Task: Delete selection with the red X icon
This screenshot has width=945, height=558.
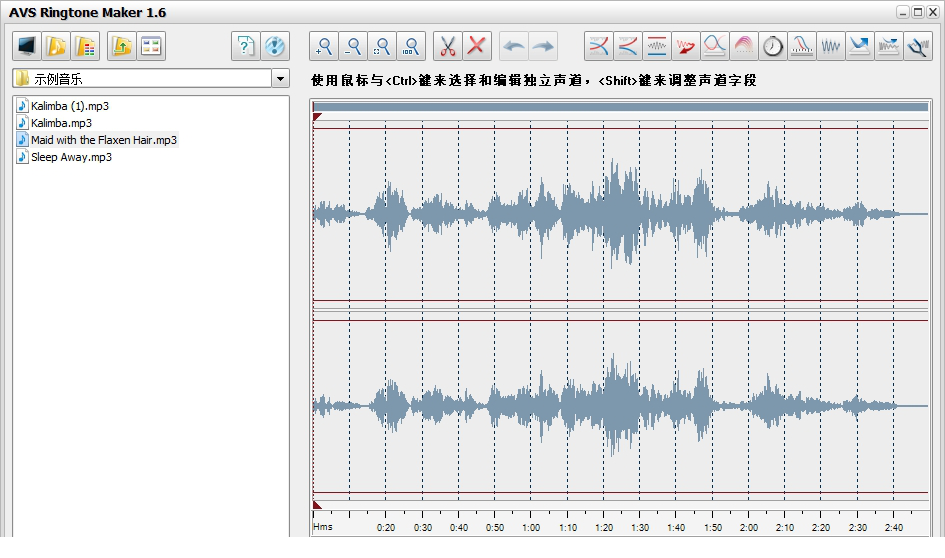Action: click(477, 46)
